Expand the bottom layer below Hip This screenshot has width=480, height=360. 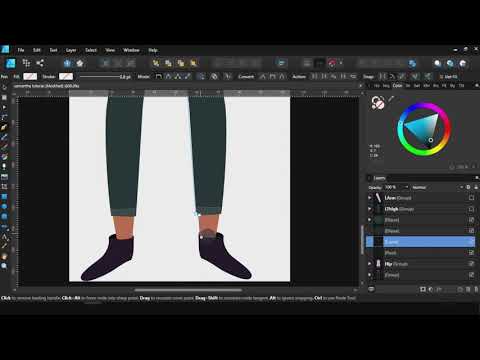369,275
